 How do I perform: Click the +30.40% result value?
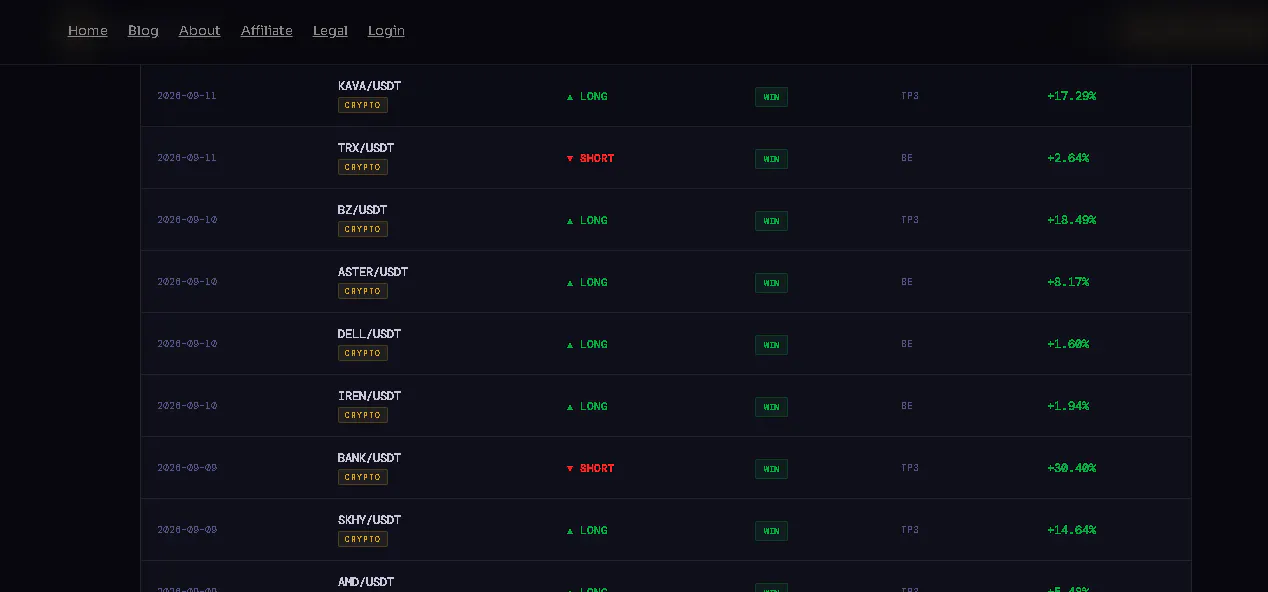(1072, 468)
